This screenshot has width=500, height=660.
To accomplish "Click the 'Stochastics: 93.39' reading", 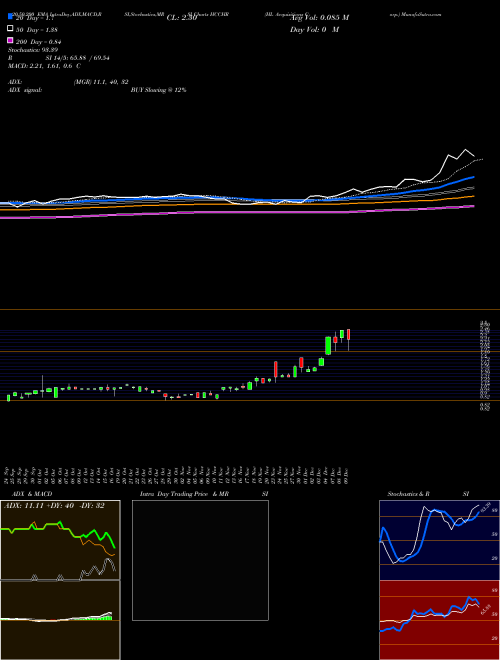I will (33, 50).
